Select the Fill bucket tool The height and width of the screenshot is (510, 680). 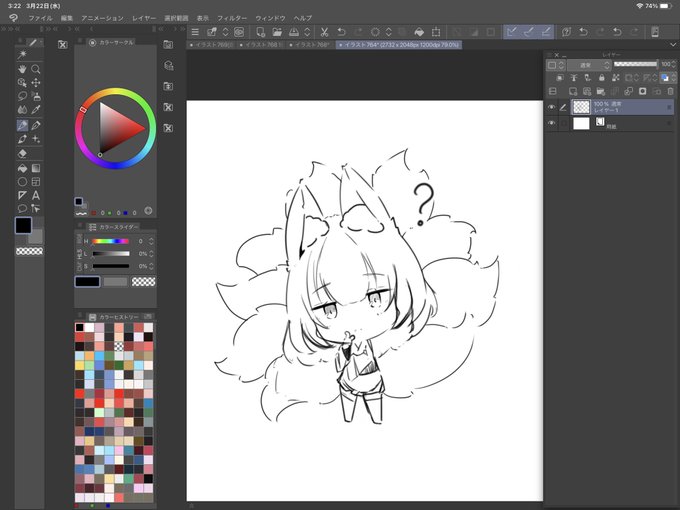tap(22, 168)
